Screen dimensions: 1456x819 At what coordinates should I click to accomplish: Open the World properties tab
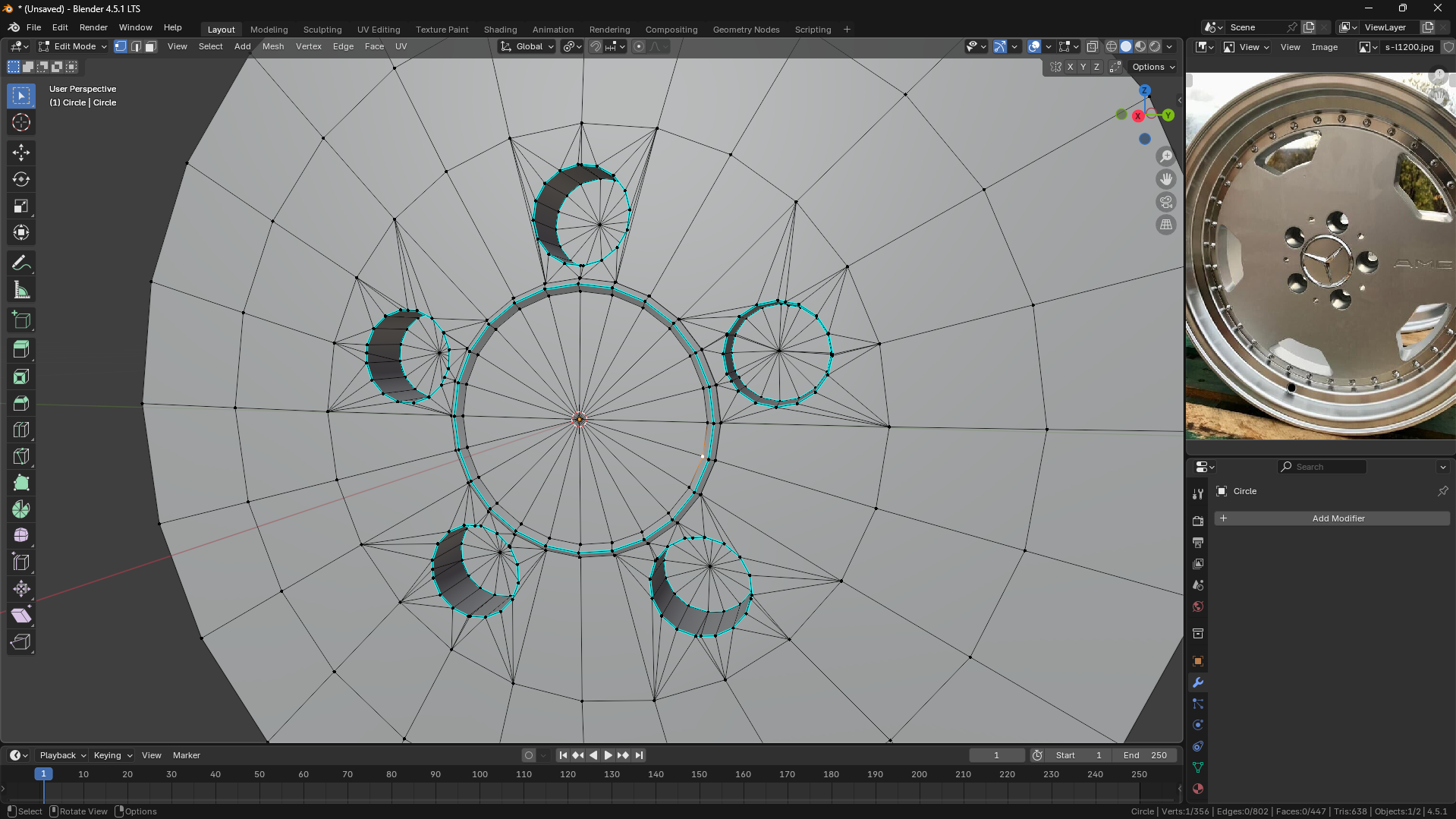click(1198, 606)
